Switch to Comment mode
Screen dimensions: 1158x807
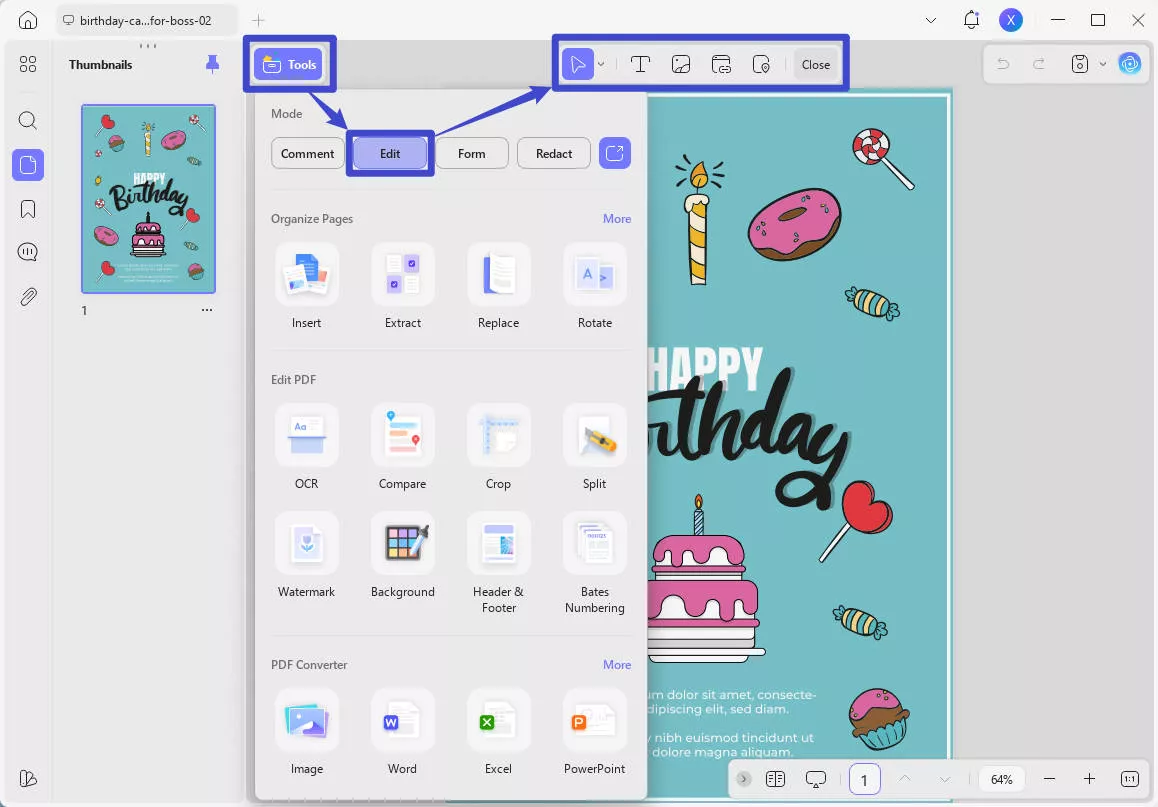coord(307,153)
